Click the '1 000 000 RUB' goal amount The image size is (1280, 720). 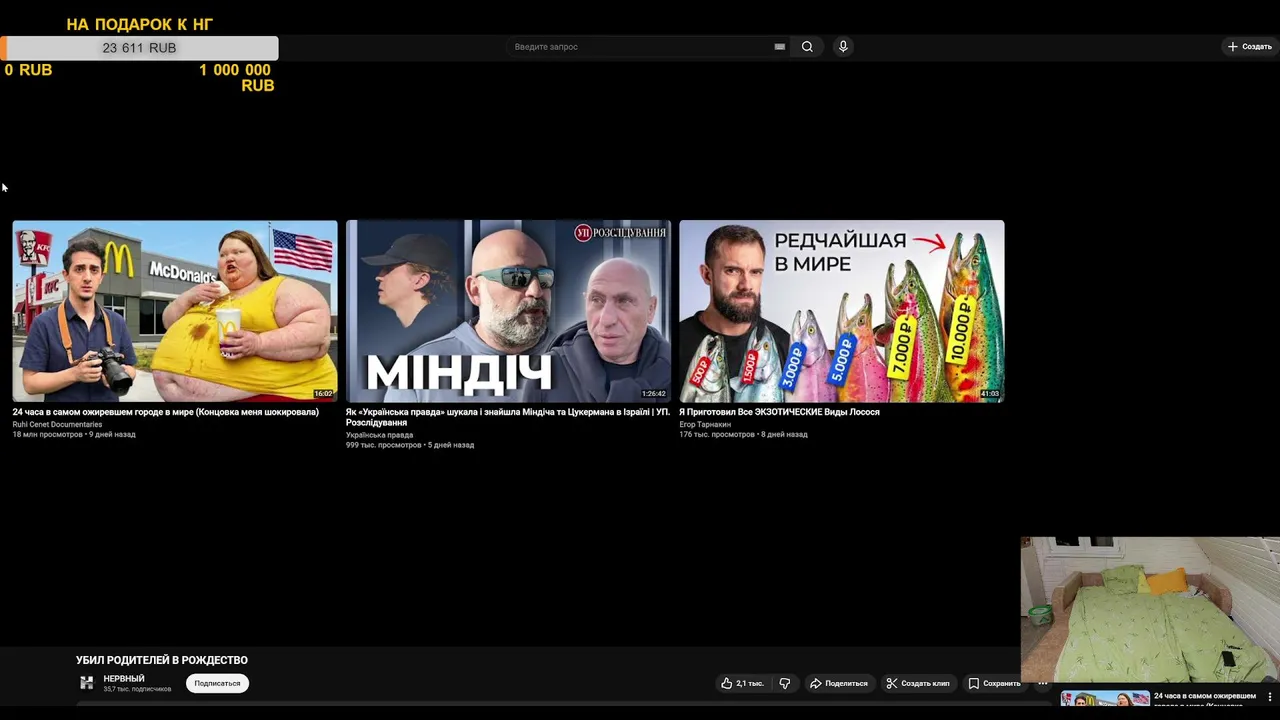pyautogui.click(x=236, y=78)
